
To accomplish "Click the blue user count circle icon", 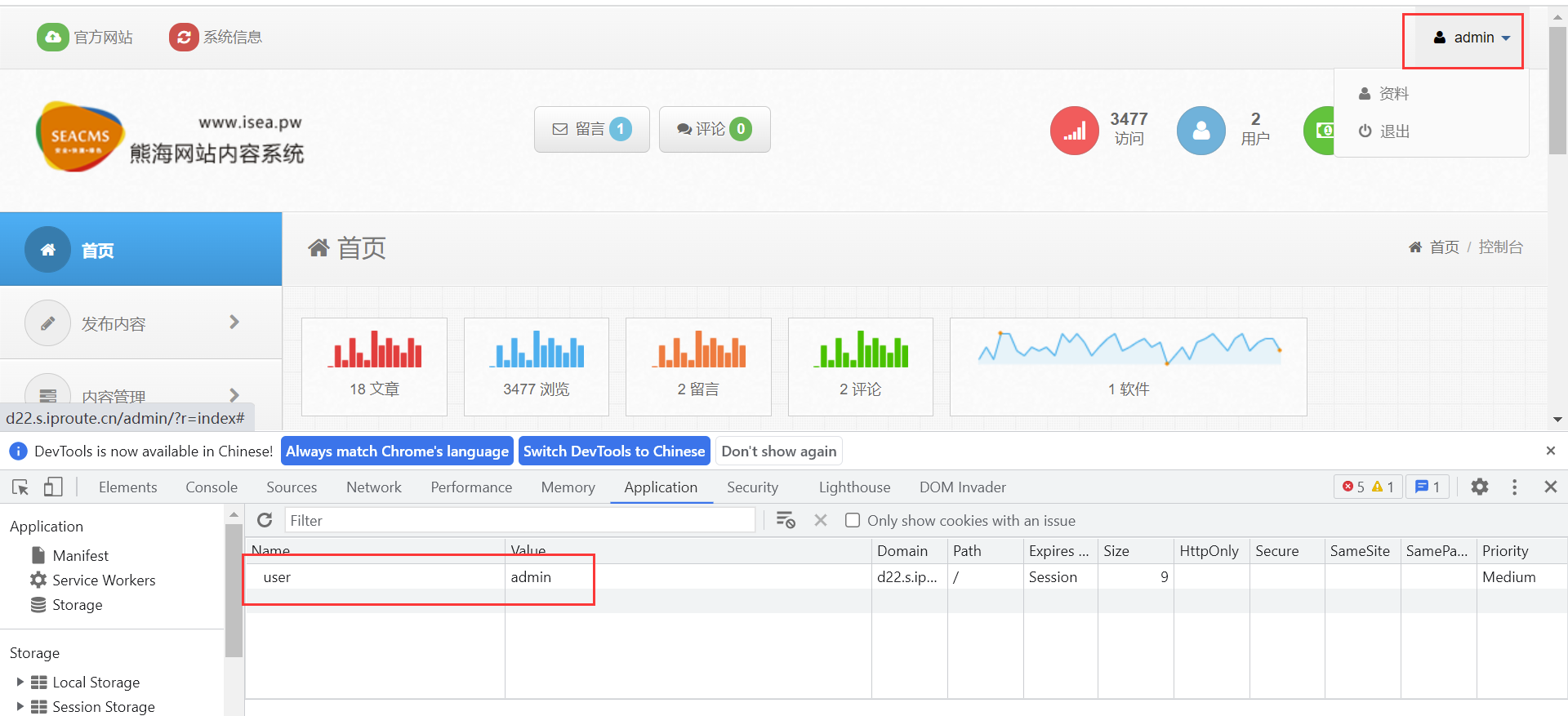I will [x=1200, y=131].
